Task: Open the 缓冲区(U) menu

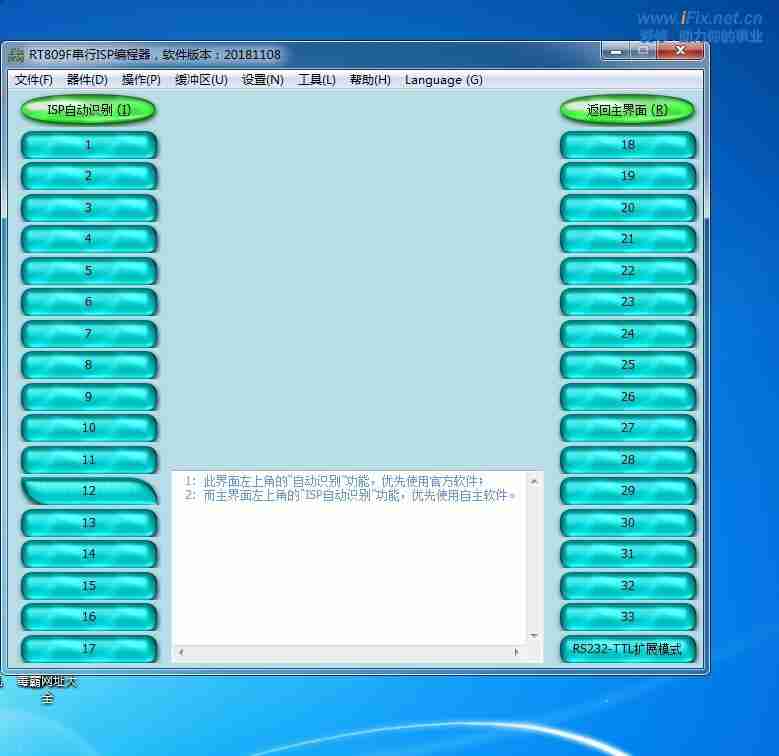Action: coord(201,80)
